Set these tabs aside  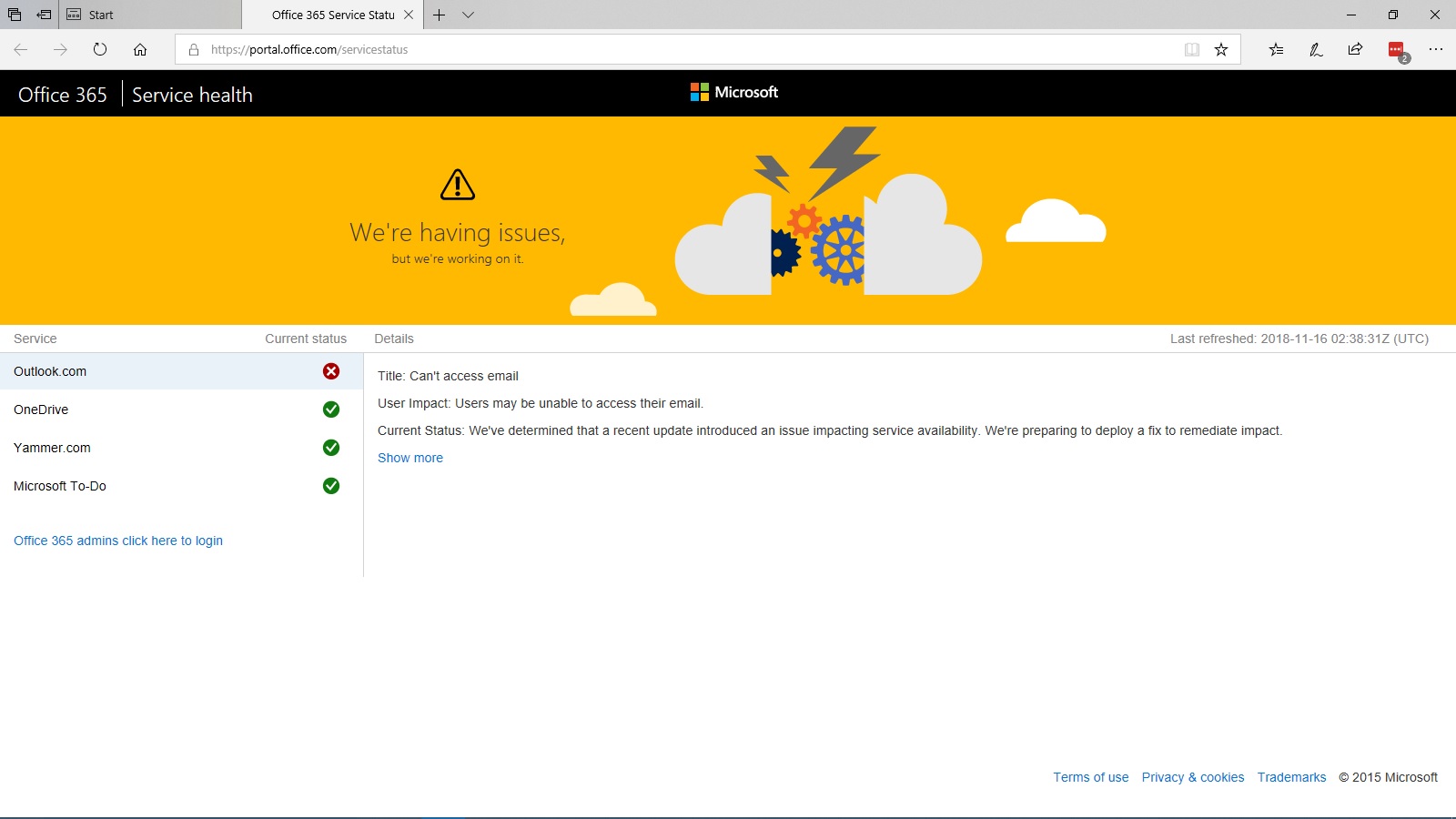tap(44, 15)
